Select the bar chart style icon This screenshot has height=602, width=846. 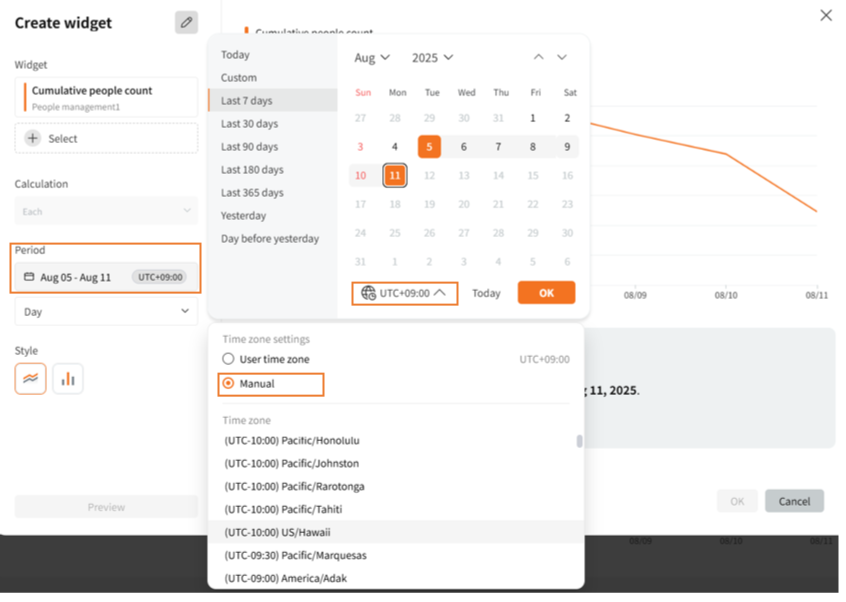pyautogui.click(x=68, y=379)
